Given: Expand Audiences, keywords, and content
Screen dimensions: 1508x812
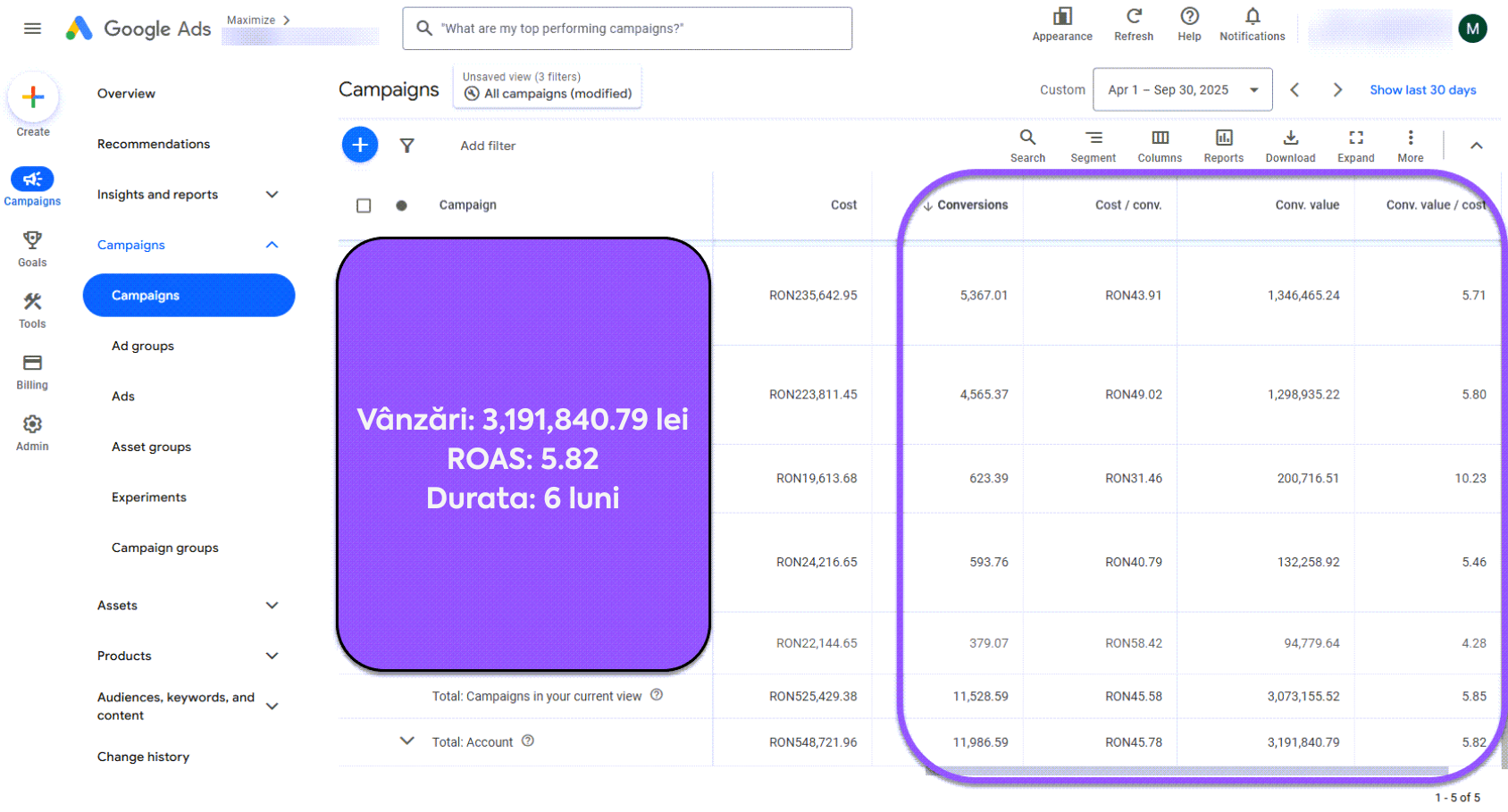Looking at the screenshot, I should click(272, 707).
